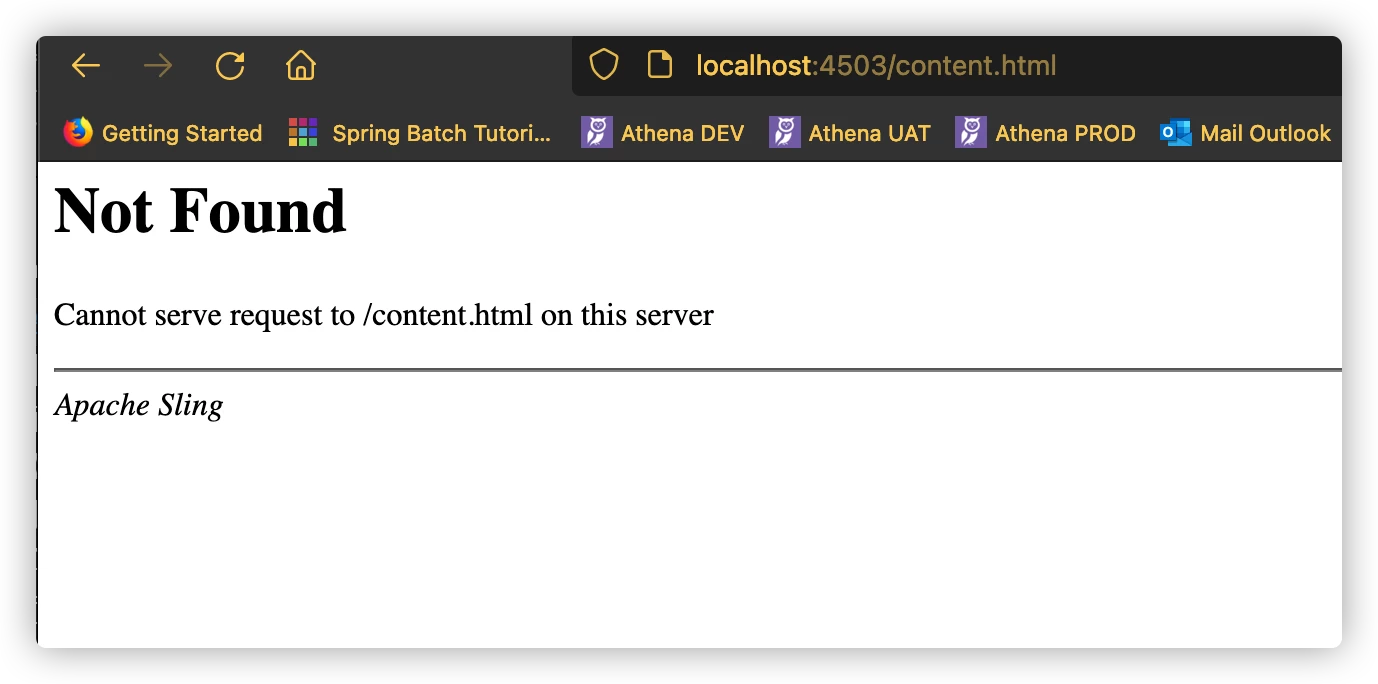1378x684 pixels.
Task: Reload the current page
Action: tap(230, 66)
